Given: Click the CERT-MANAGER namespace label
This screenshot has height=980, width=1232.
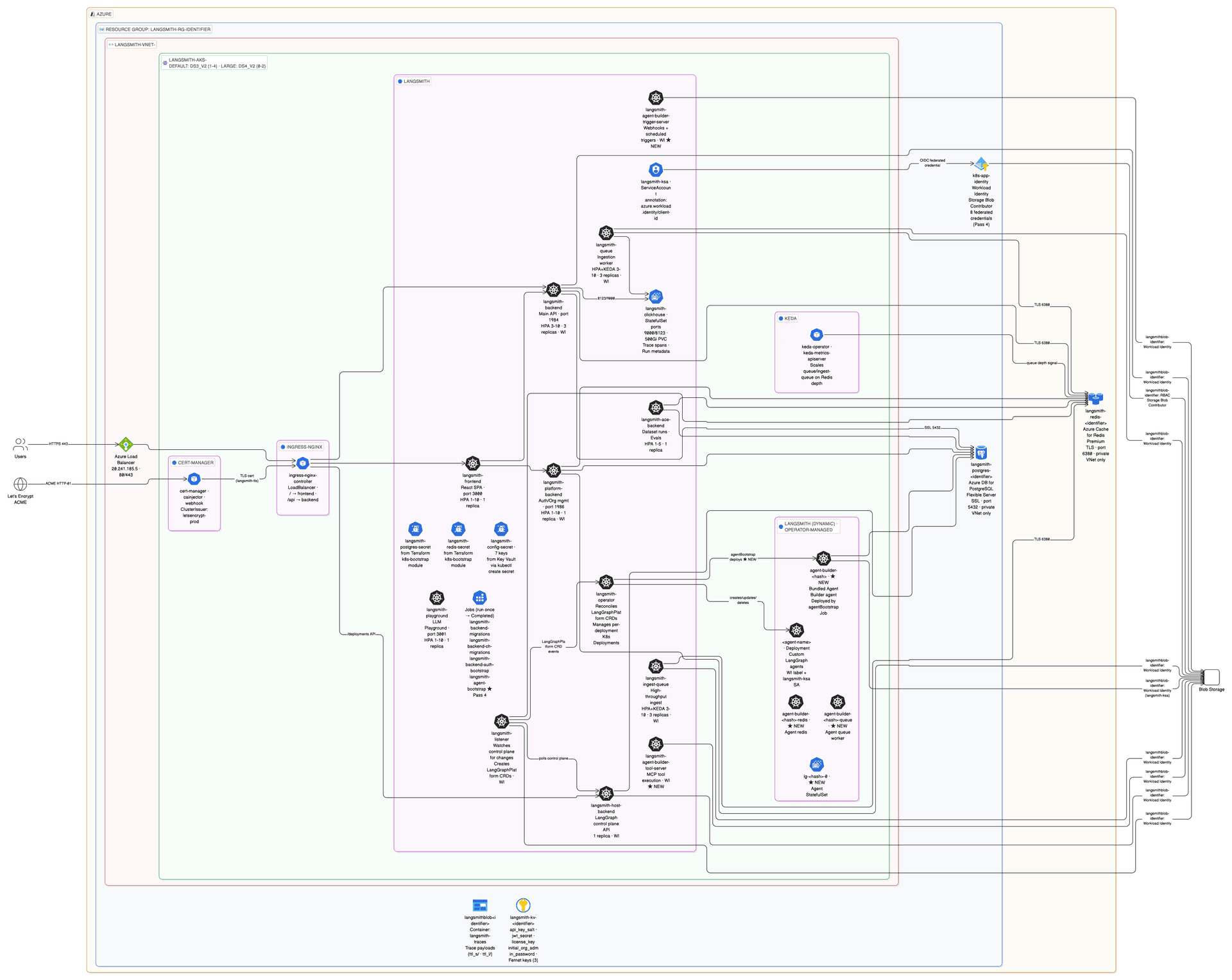Looking at the screenshot, I should tap(193, 463).
